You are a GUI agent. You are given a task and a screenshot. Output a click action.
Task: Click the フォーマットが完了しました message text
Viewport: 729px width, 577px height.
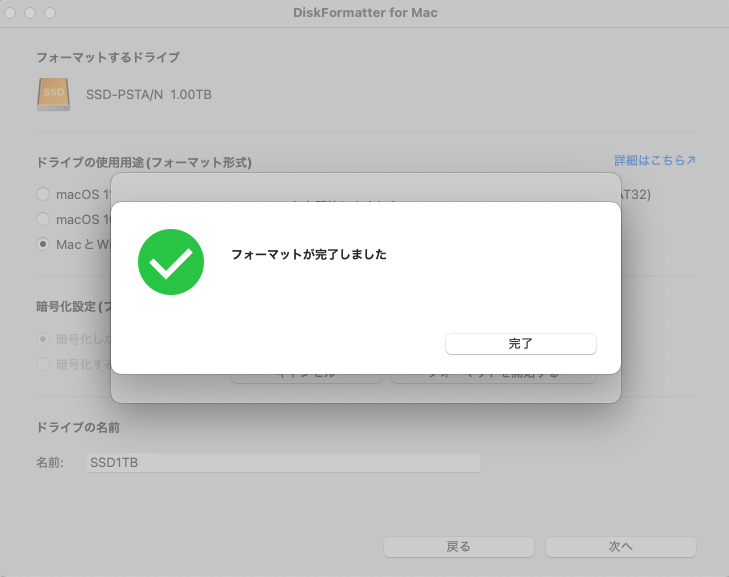click(308, 255)
